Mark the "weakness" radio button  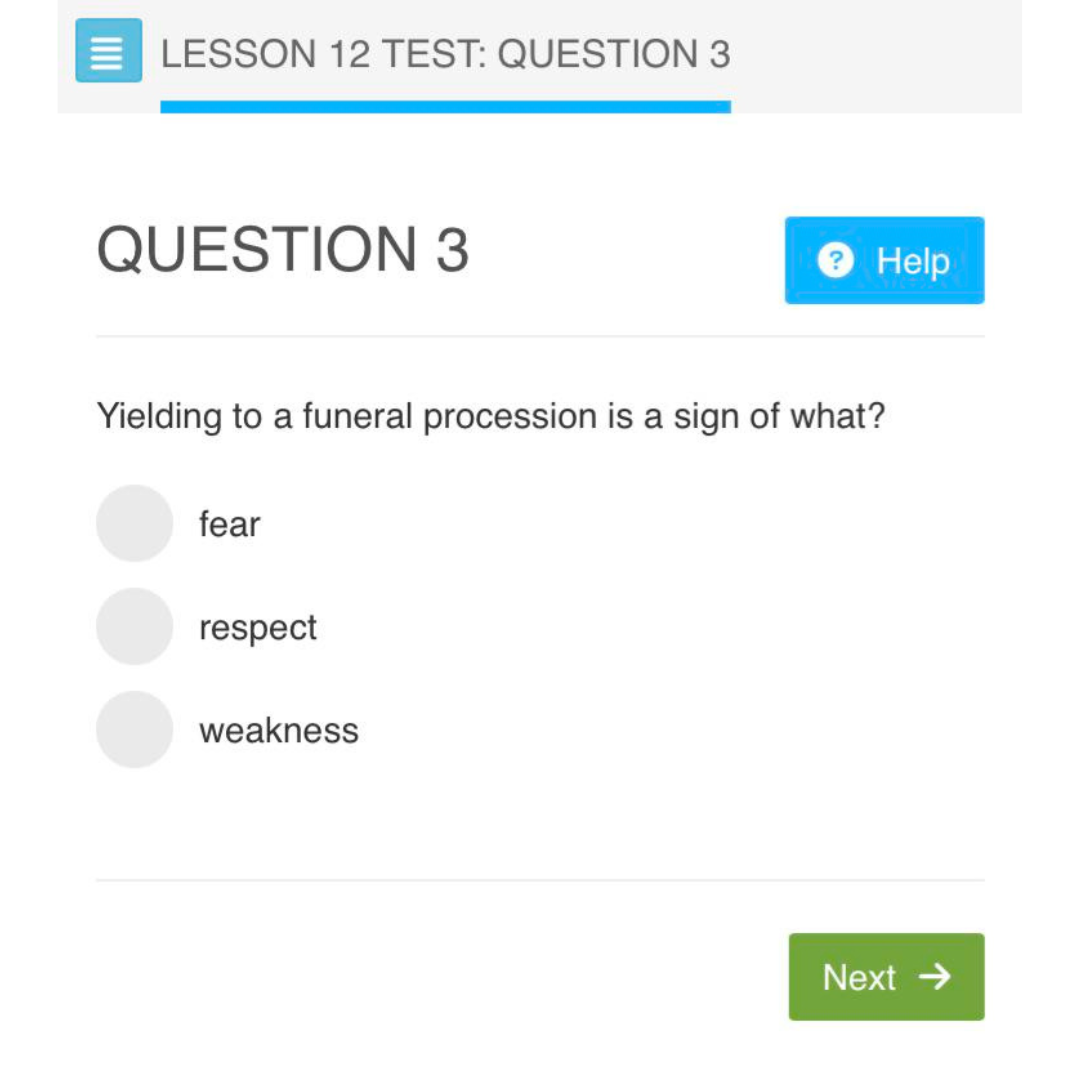(135, 730)
